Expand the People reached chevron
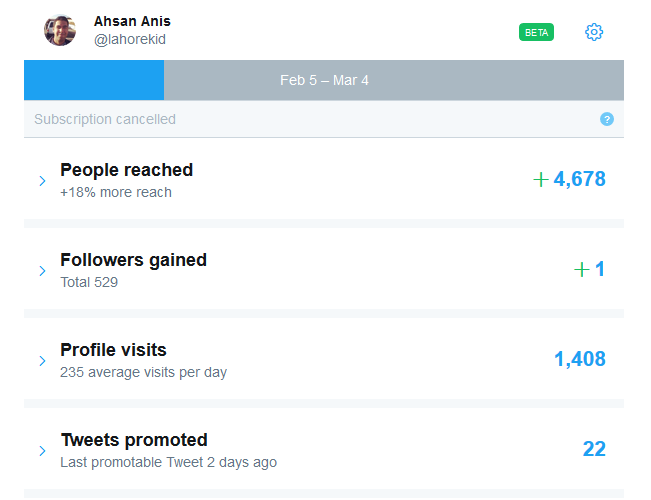The image size is (651, 500). click(x=42, y=181)
